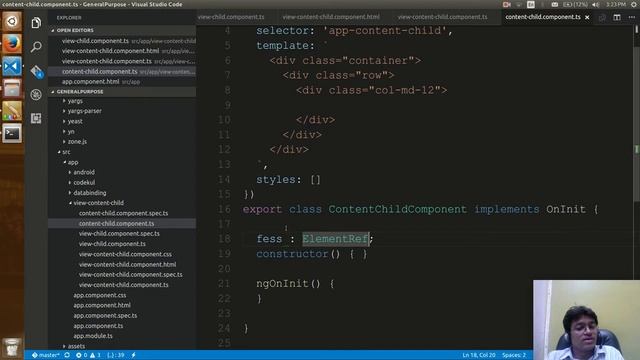Click the screen recorder tray icon
640x360 pixels.
pyautogui.click(x=507, y=4)
